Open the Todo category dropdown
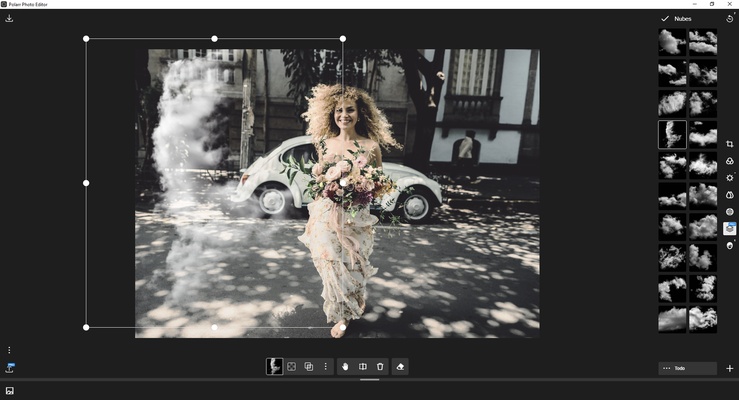Image resolution: width=739 pixels, height=400 pixels. coord(687,368)
